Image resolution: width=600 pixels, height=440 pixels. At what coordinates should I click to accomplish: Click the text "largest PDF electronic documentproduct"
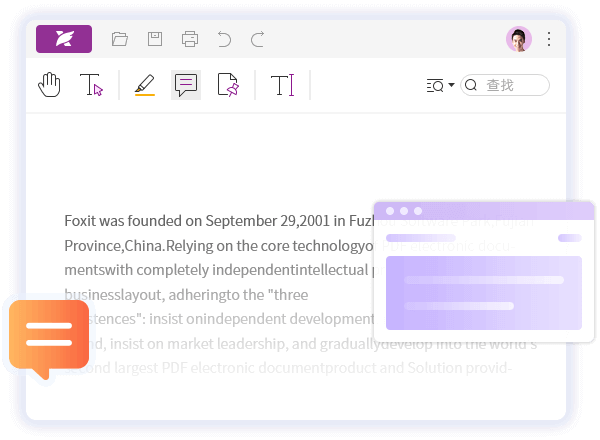pos(245,368)
